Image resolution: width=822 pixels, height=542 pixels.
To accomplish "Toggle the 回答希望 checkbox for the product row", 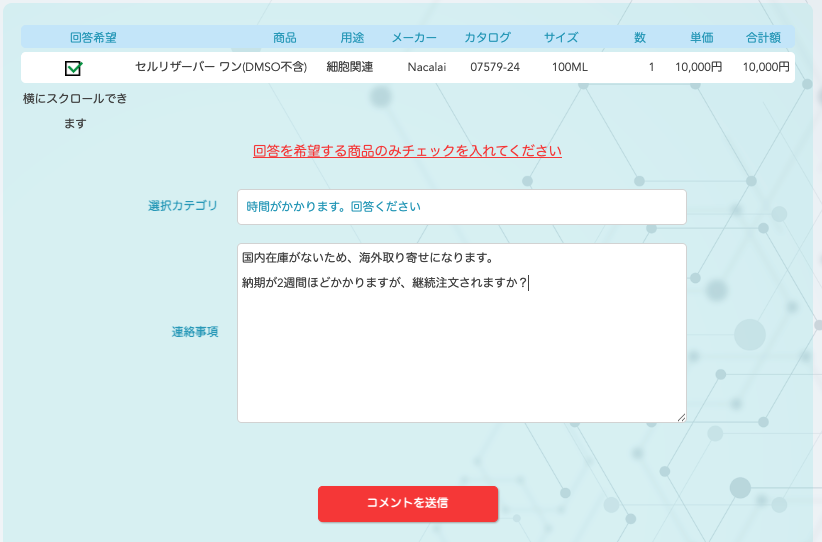I will tap(73, 68).
